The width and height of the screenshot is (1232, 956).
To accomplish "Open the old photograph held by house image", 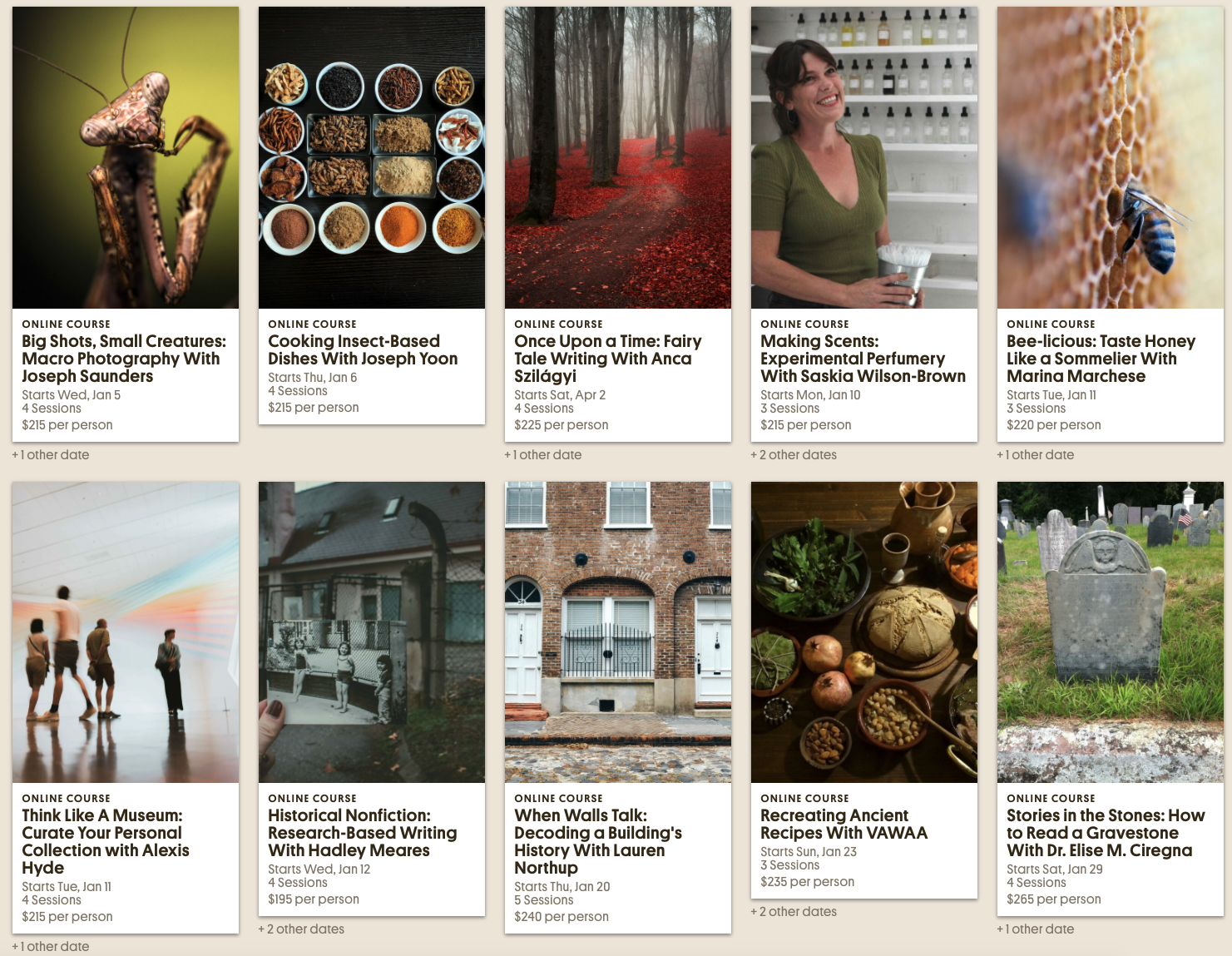I will pyautogui.click(x=372, y=632).
